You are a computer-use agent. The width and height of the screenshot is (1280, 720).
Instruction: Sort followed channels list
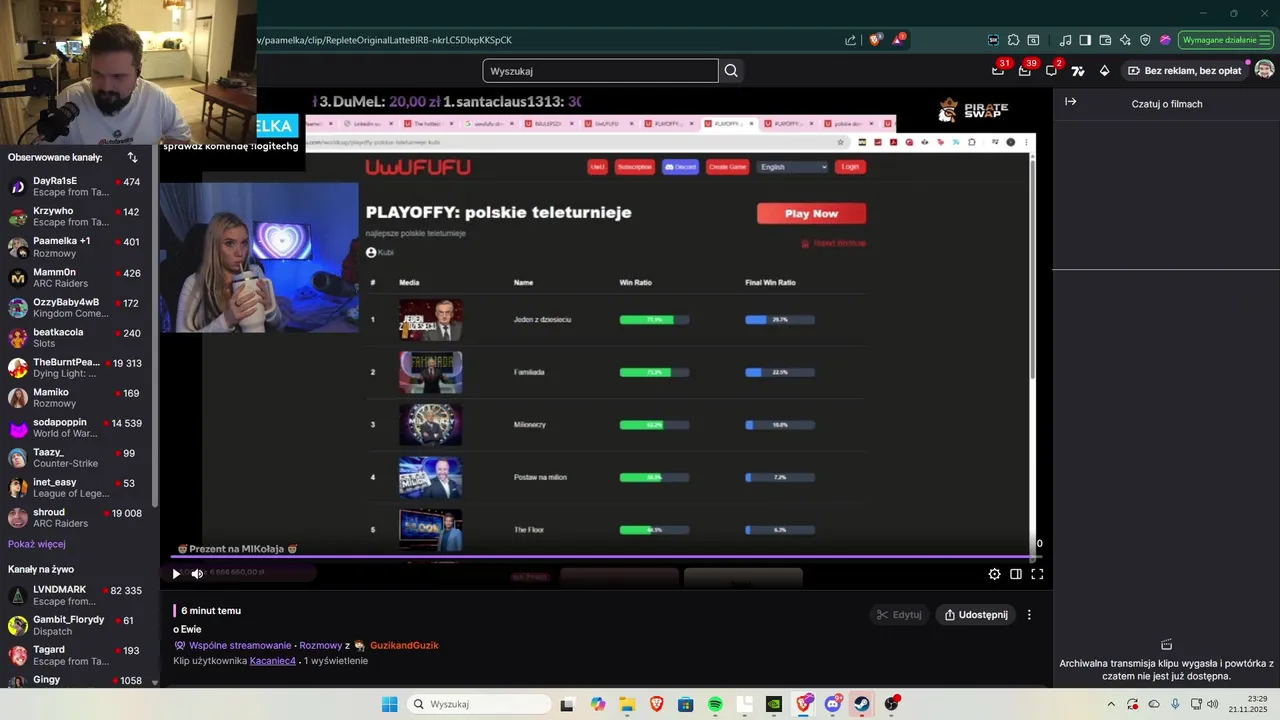(132, 157)
